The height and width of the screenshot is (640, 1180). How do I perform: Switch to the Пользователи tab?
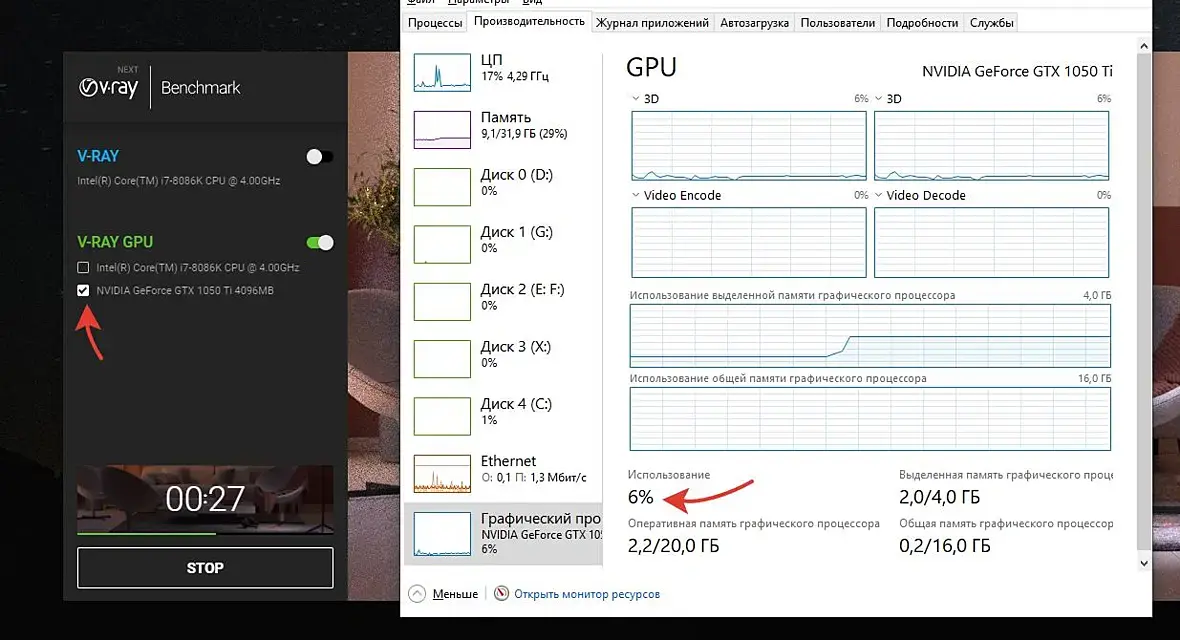point(838,23)
